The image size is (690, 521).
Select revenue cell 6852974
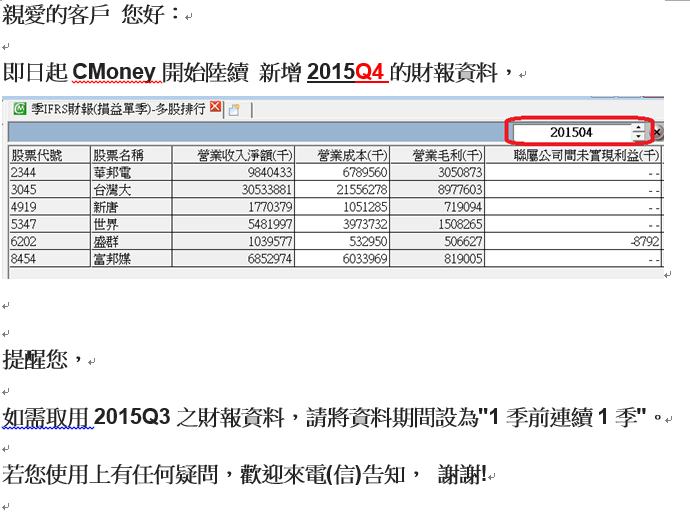click(233, 258)
